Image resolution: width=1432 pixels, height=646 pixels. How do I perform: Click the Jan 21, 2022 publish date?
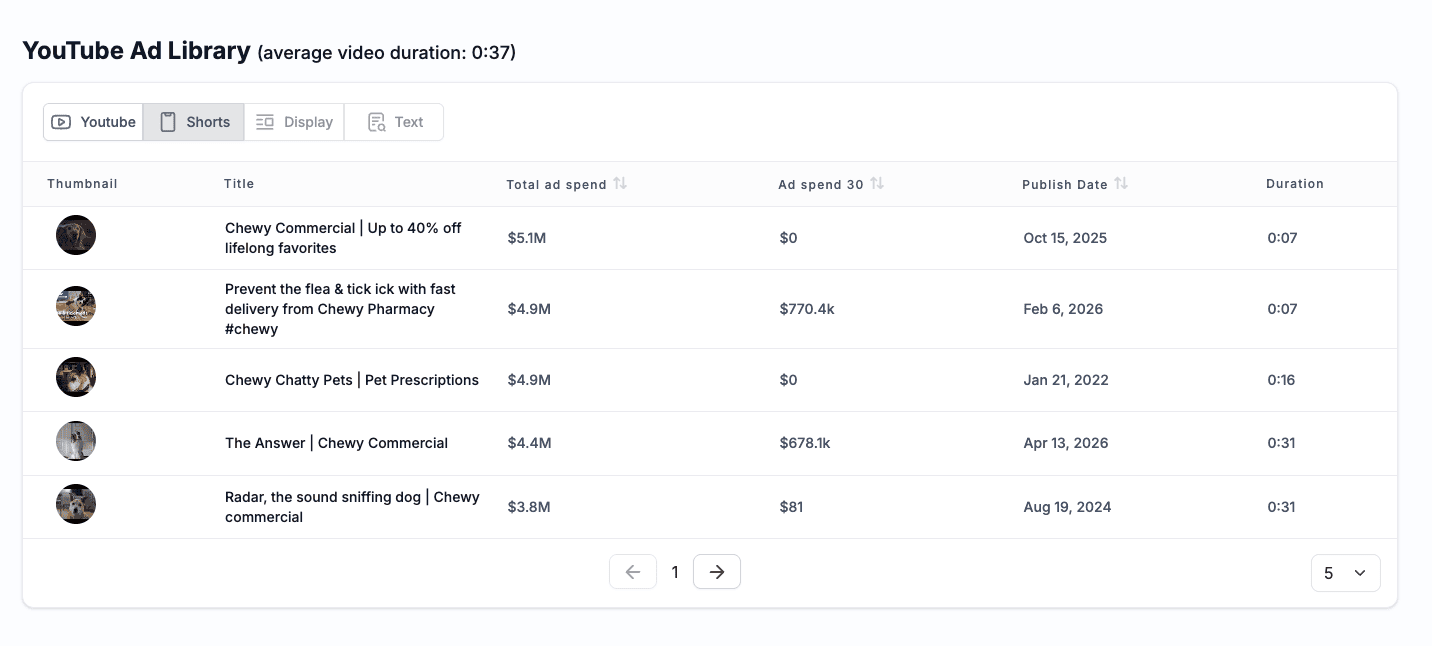click(1066, 380)
